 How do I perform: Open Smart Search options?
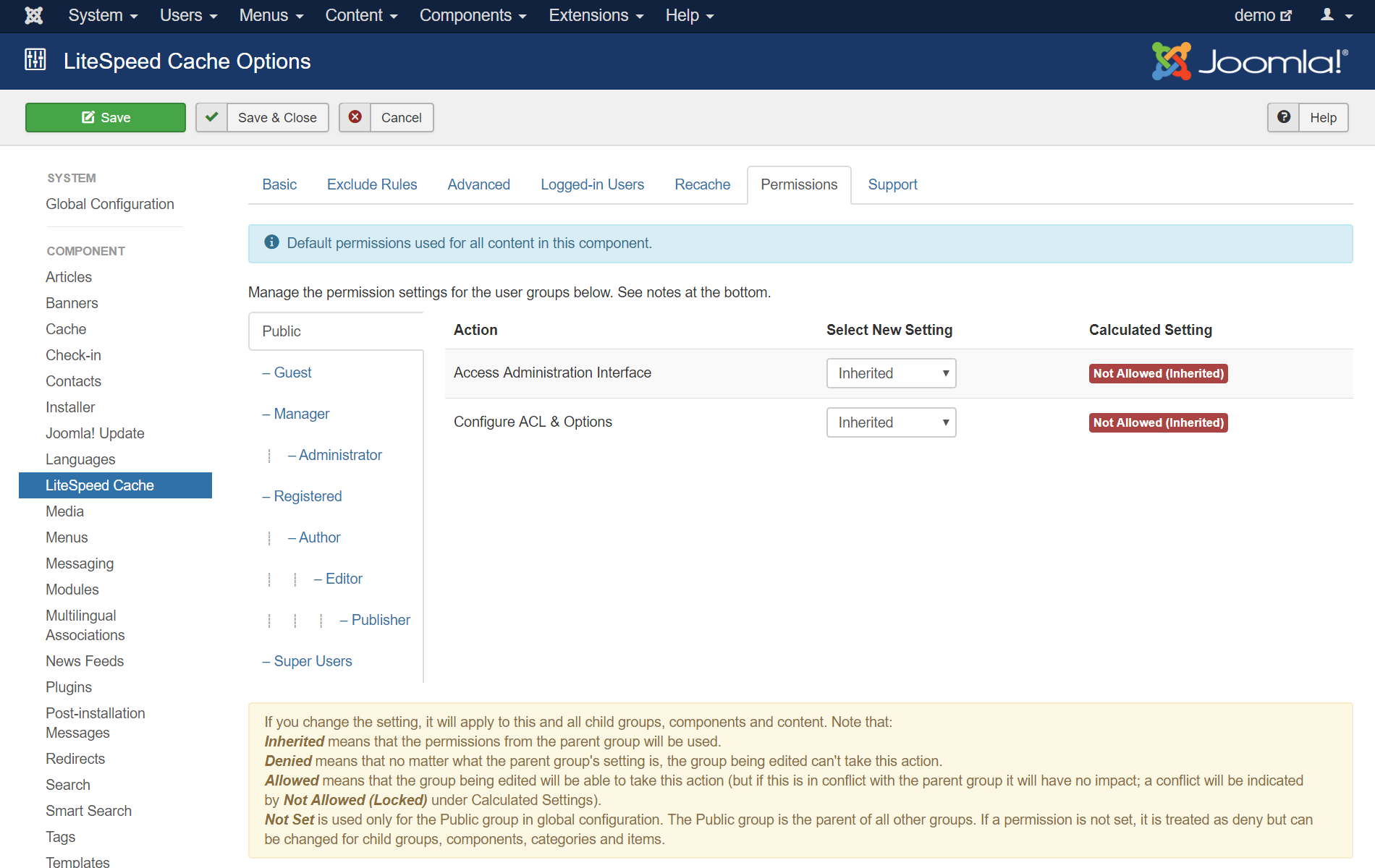88,811
